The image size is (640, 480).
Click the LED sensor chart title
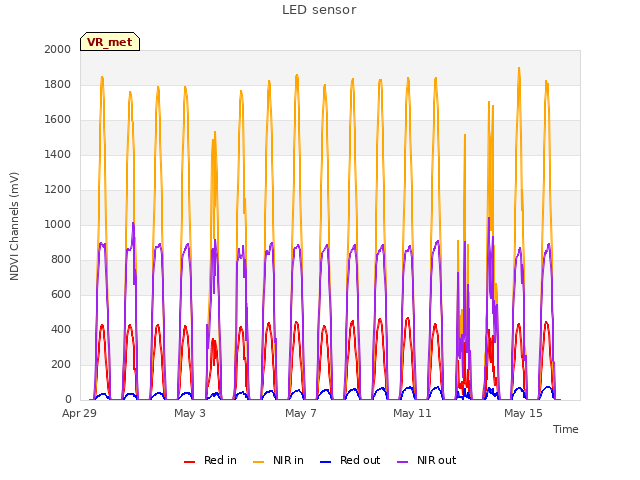tap(319, 10)
